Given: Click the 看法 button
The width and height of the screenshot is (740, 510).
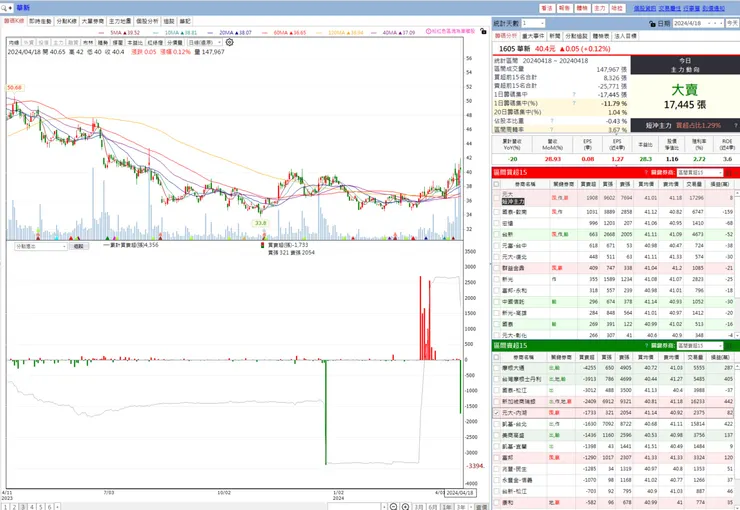Looking at the screenshot, I should tap(547, 8).
